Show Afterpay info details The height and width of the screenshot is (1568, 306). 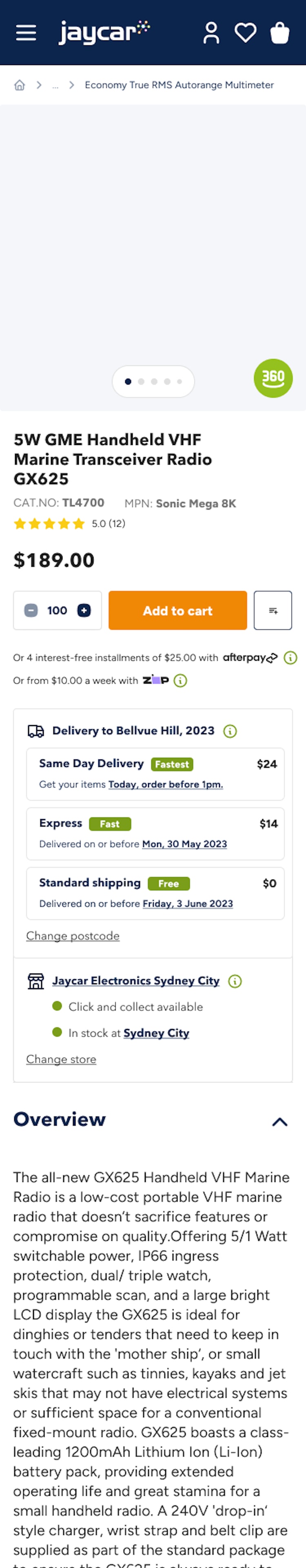tap(291, 657)
